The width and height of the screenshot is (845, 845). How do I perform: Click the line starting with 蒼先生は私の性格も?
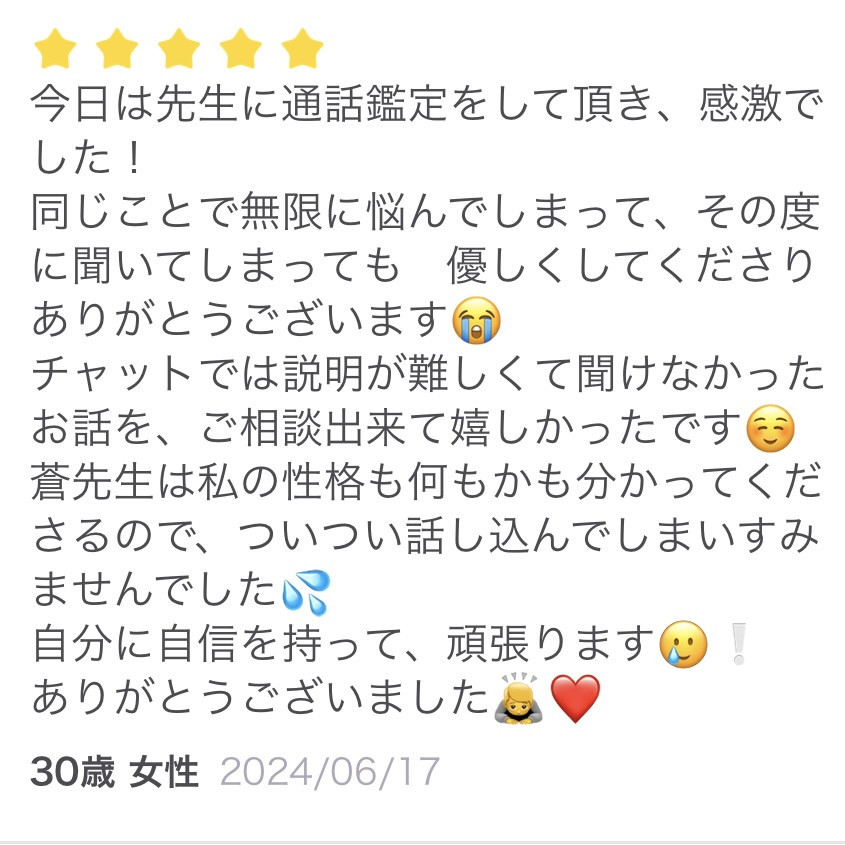coord(426,482)
